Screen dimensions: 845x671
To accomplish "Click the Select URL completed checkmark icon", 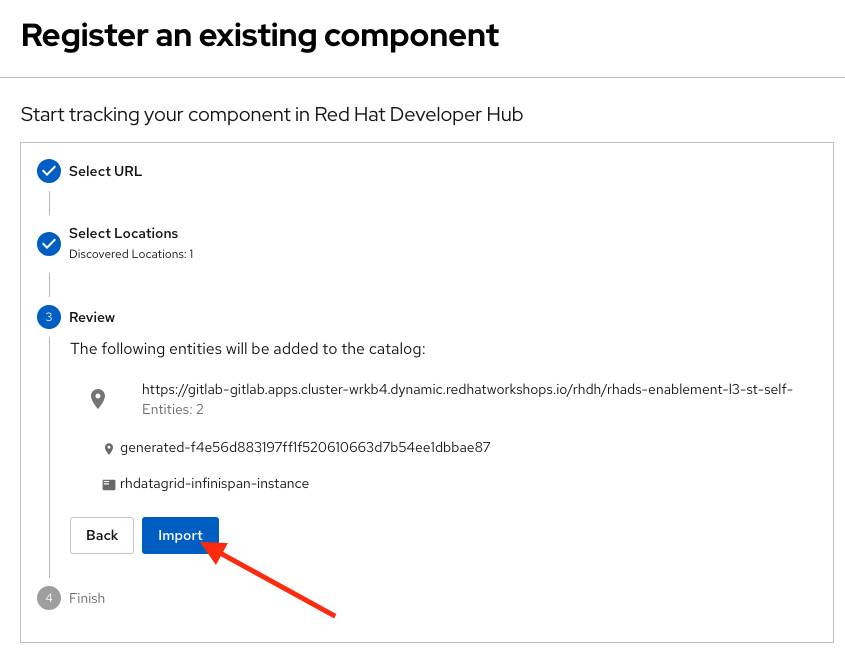I will (x=49, y=171).
